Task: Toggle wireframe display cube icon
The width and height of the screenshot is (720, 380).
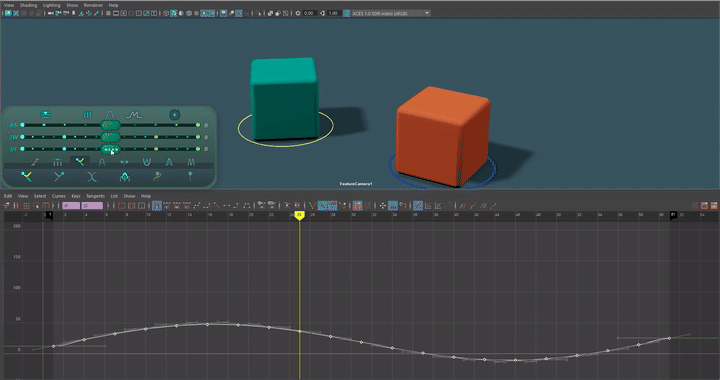Action: point(166,13)
